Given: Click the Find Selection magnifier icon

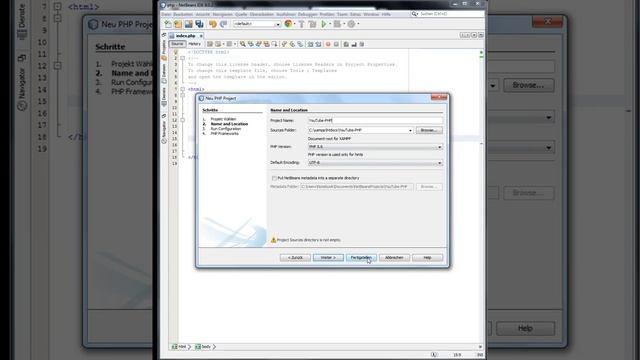Looking at the screenshot, I should tap(242, 44).
